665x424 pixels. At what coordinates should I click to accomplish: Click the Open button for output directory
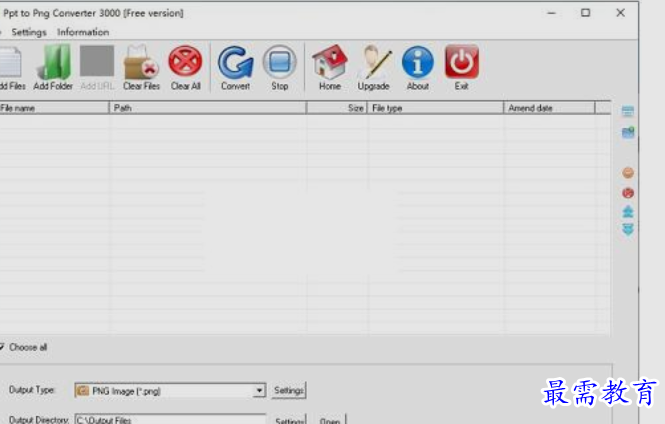pyautogui.click(x=330, y=420)
